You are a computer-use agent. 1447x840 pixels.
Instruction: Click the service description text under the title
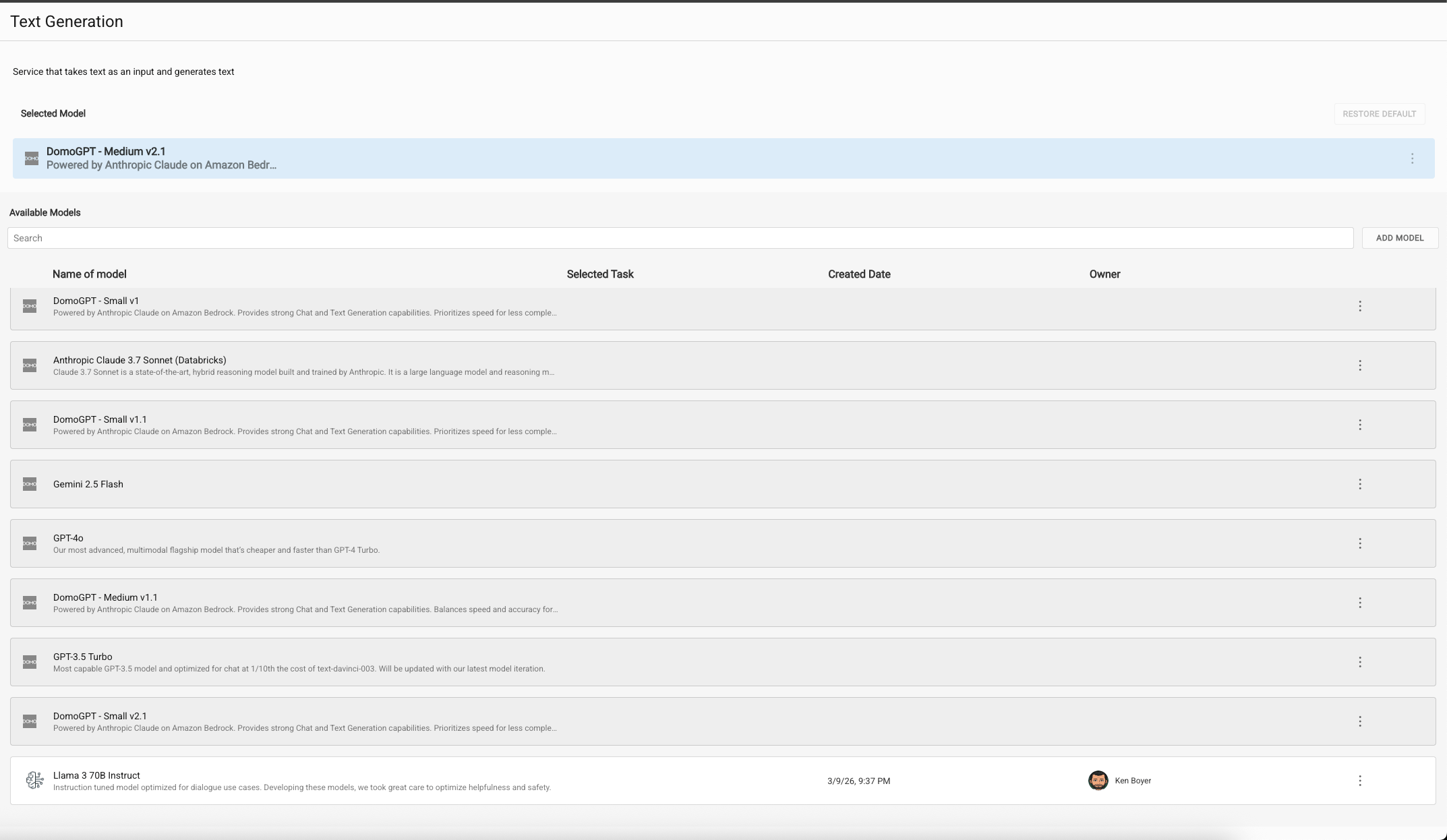pos(123,71)
